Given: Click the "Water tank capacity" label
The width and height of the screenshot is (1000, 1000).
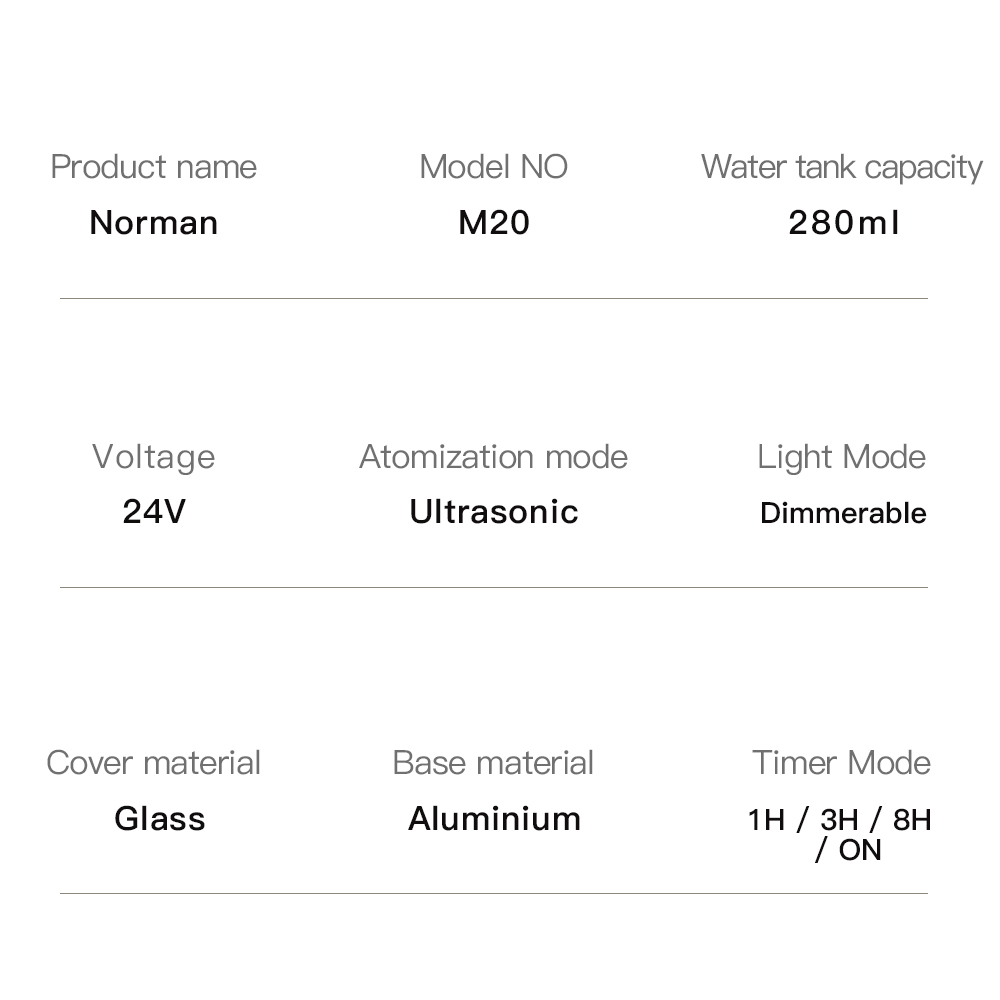Looking at the screenshot, I should tap(841, 167).
